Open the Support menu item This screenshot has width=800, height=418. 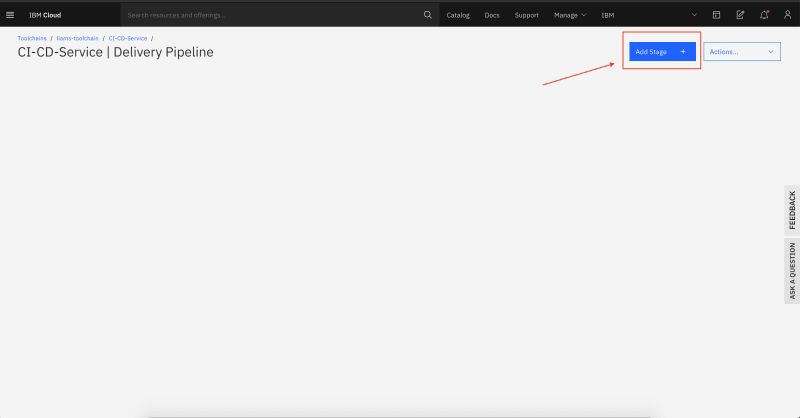[527, 15]
